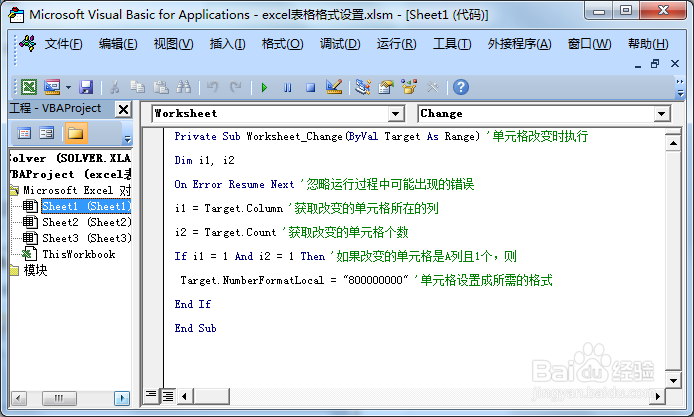Click the Break pause icon

287,88
